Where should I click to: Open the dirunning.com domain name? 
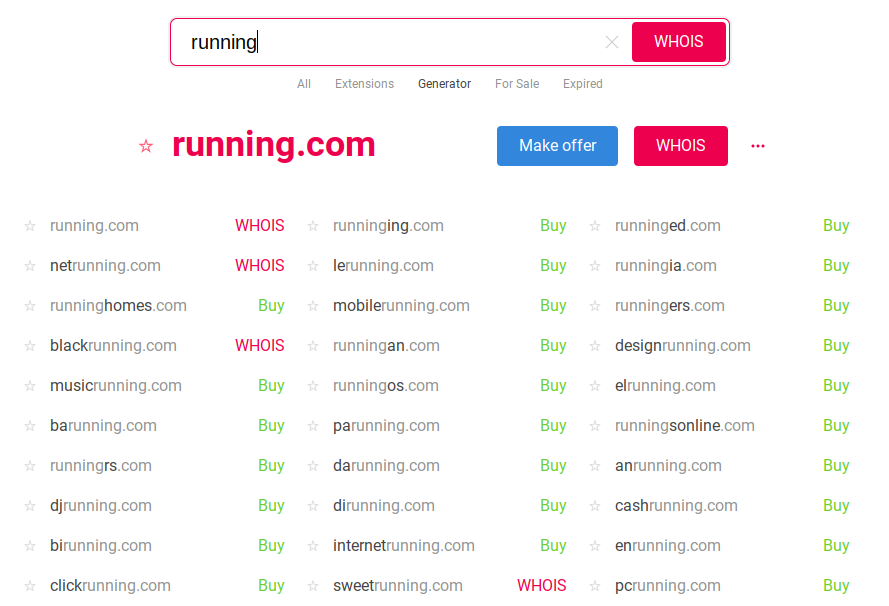384,505
